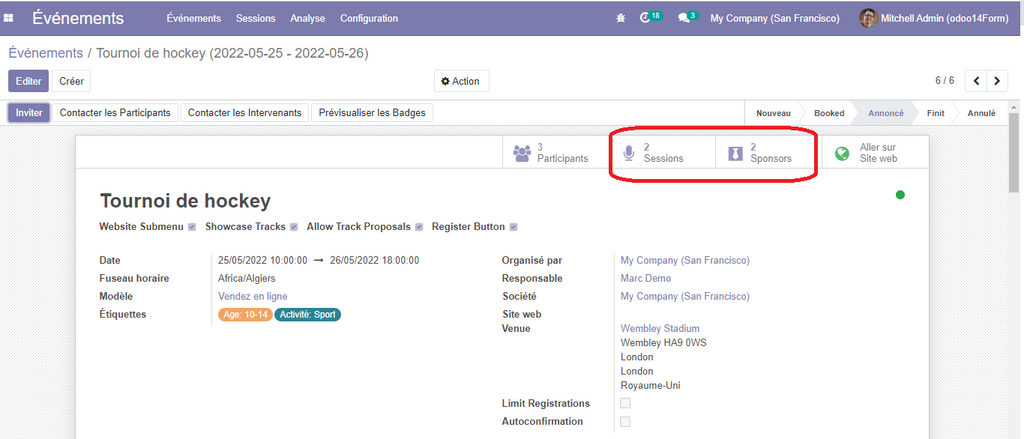Viewport: 1024px width, 439px height.
Task: Open the activities clock icon
Action: click(x=646, y=18)
